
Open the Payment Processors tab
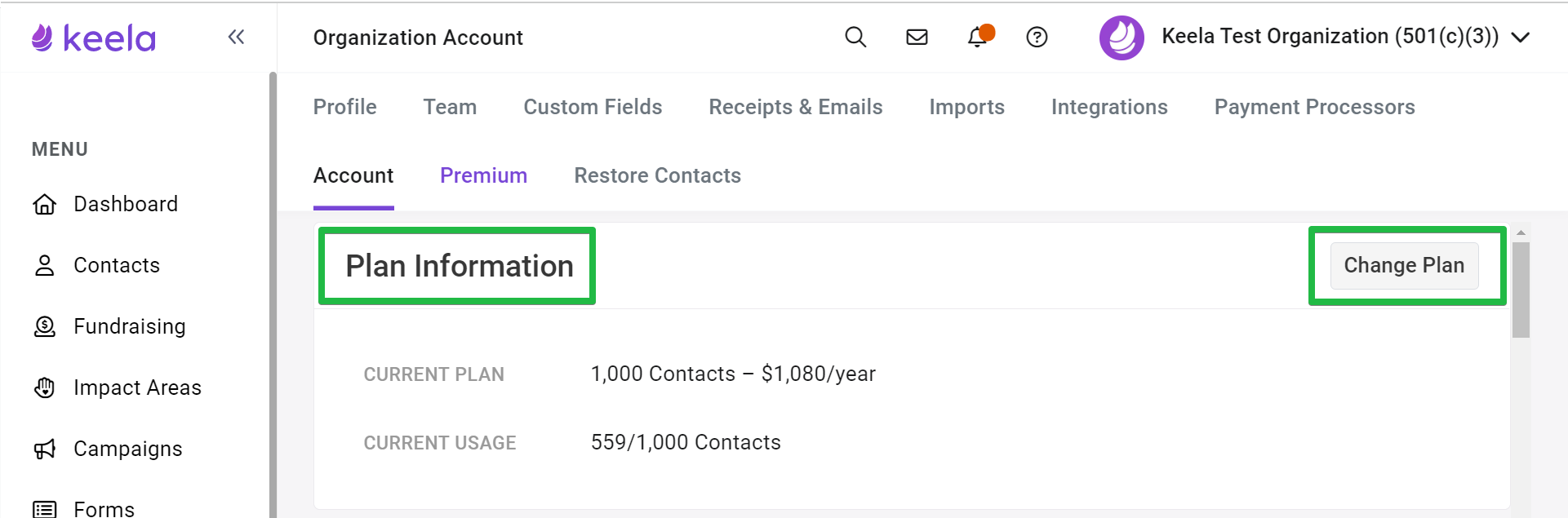tap(1314, 107)
